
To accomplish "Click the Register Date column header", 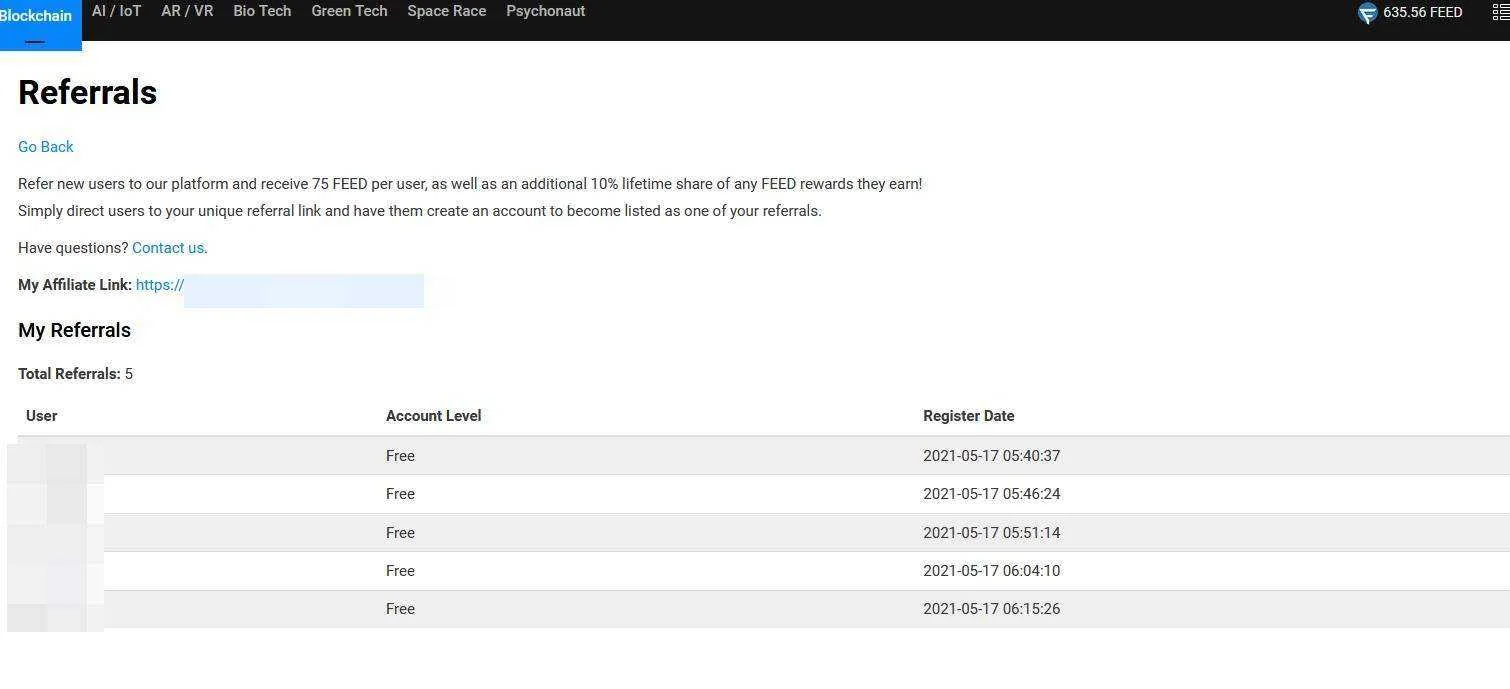I will point(969,416).
